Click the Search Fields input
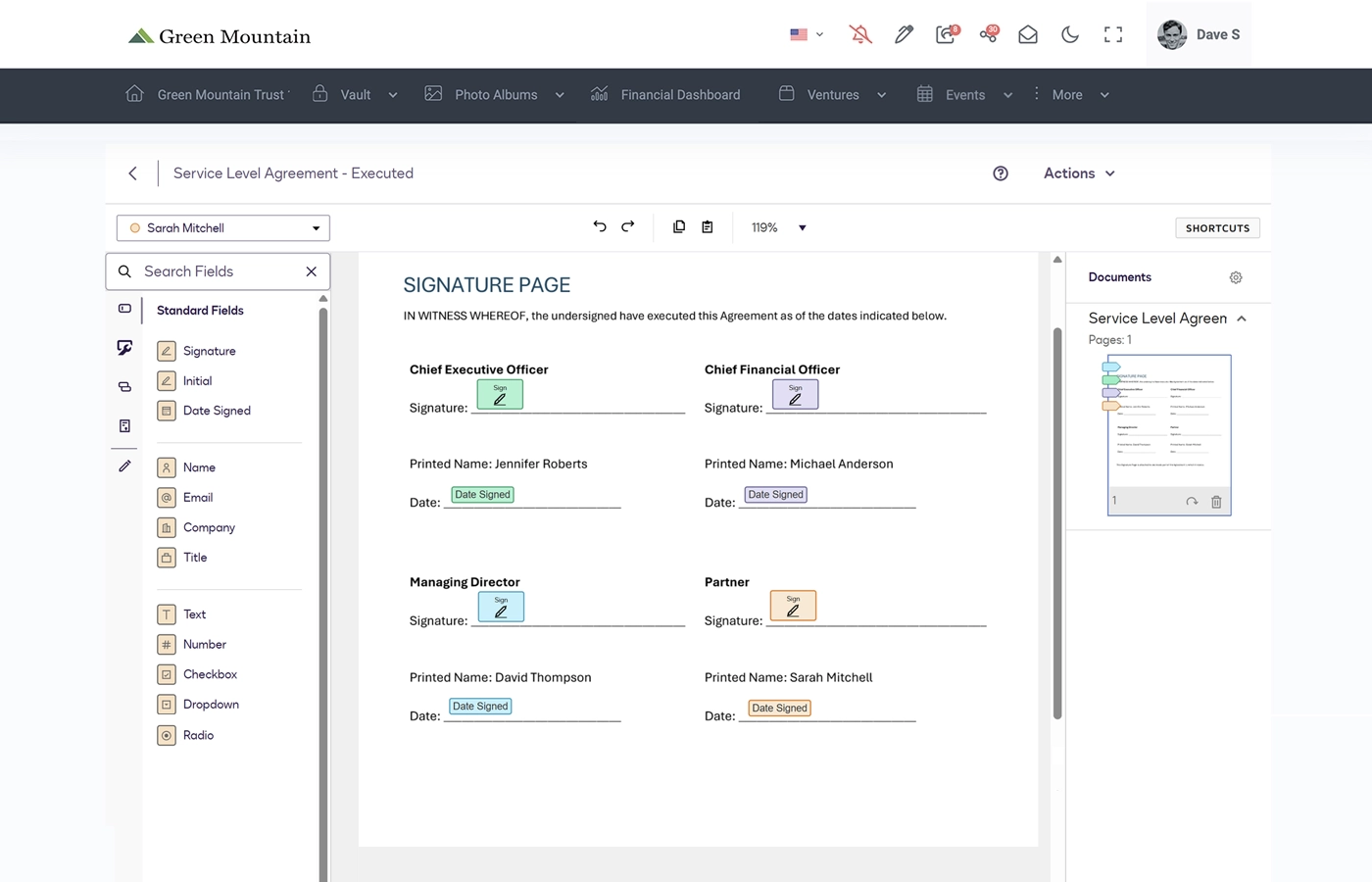 tap(218, 271)
